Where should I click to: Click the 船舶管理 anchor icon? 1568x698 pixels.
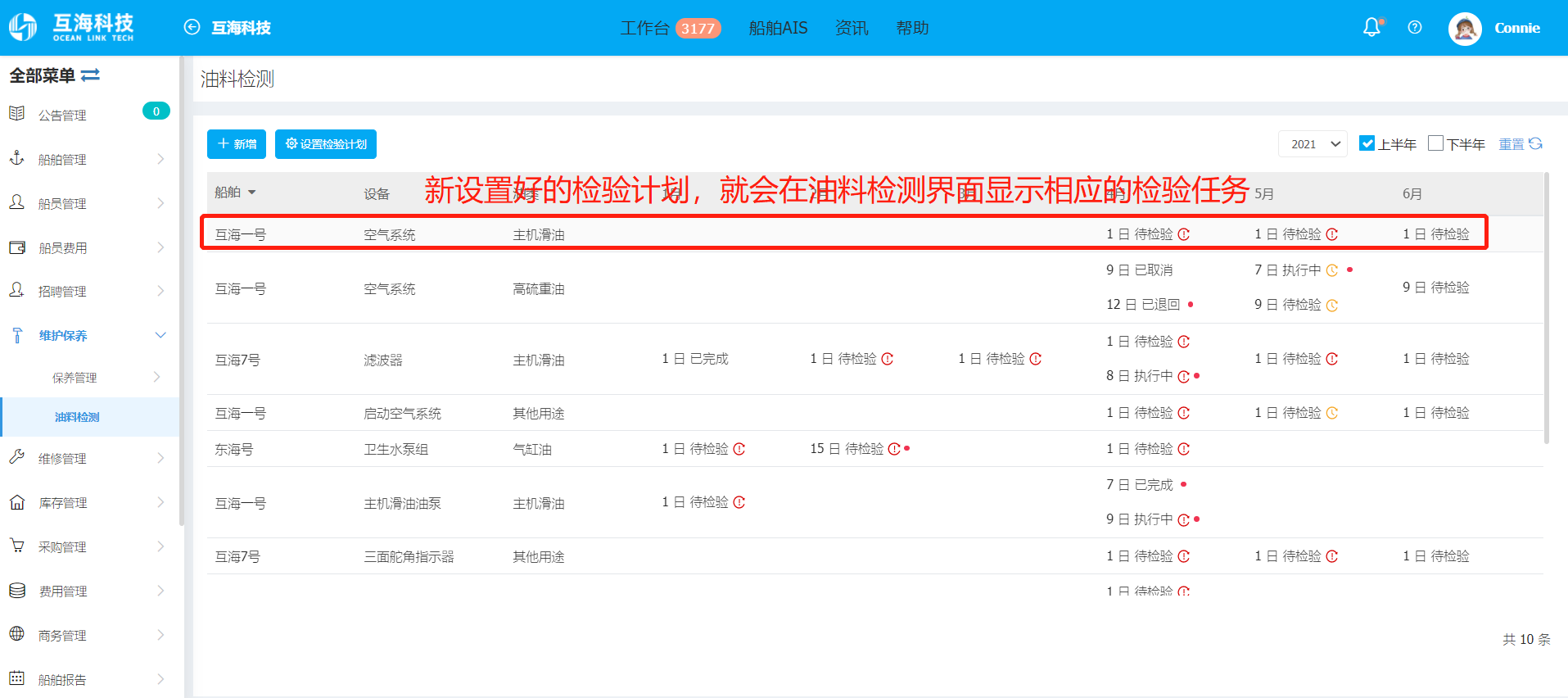click(16, 158)
